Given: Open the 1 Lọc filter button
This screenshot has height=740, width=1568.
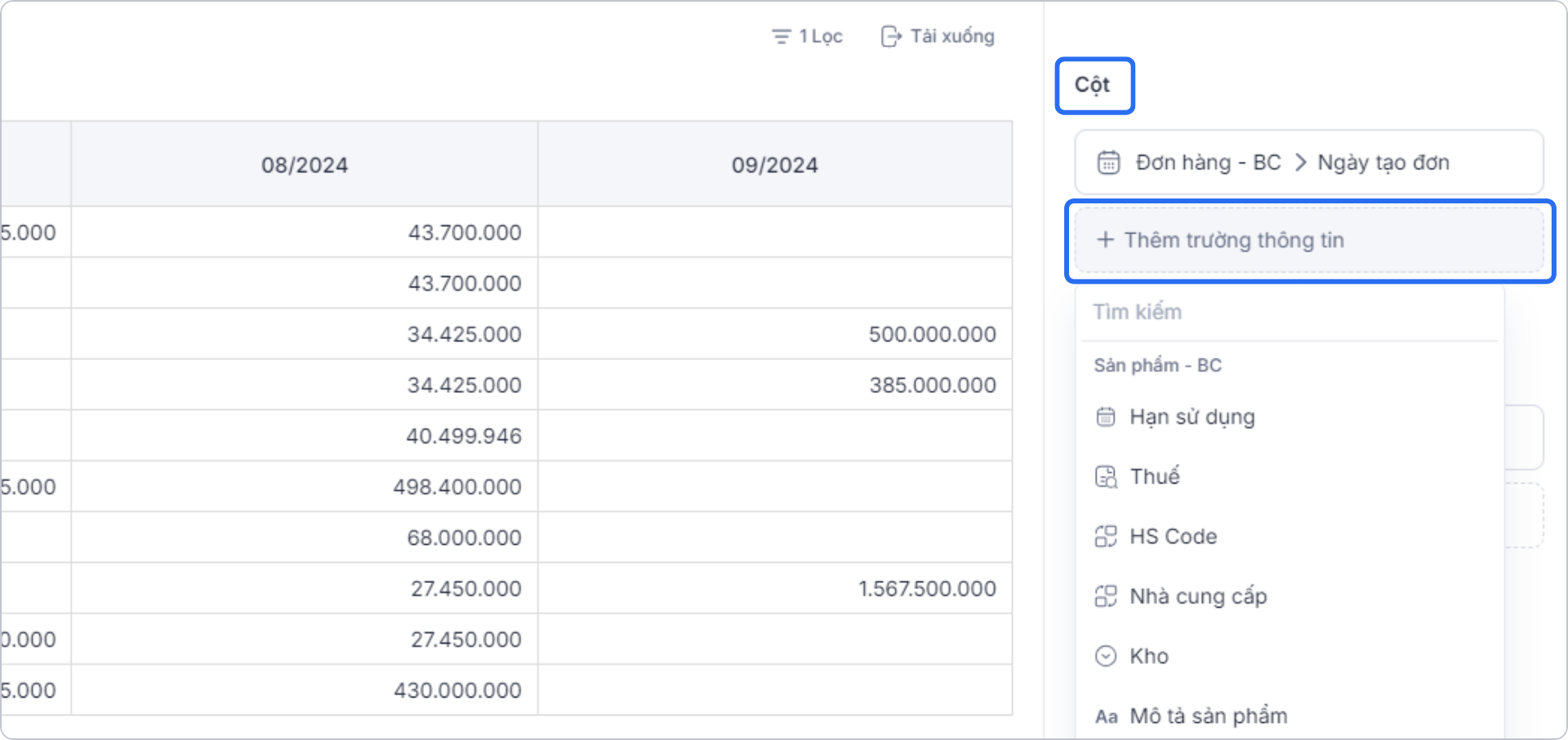Looking at the screenshot, I should (x=807, y=37).
